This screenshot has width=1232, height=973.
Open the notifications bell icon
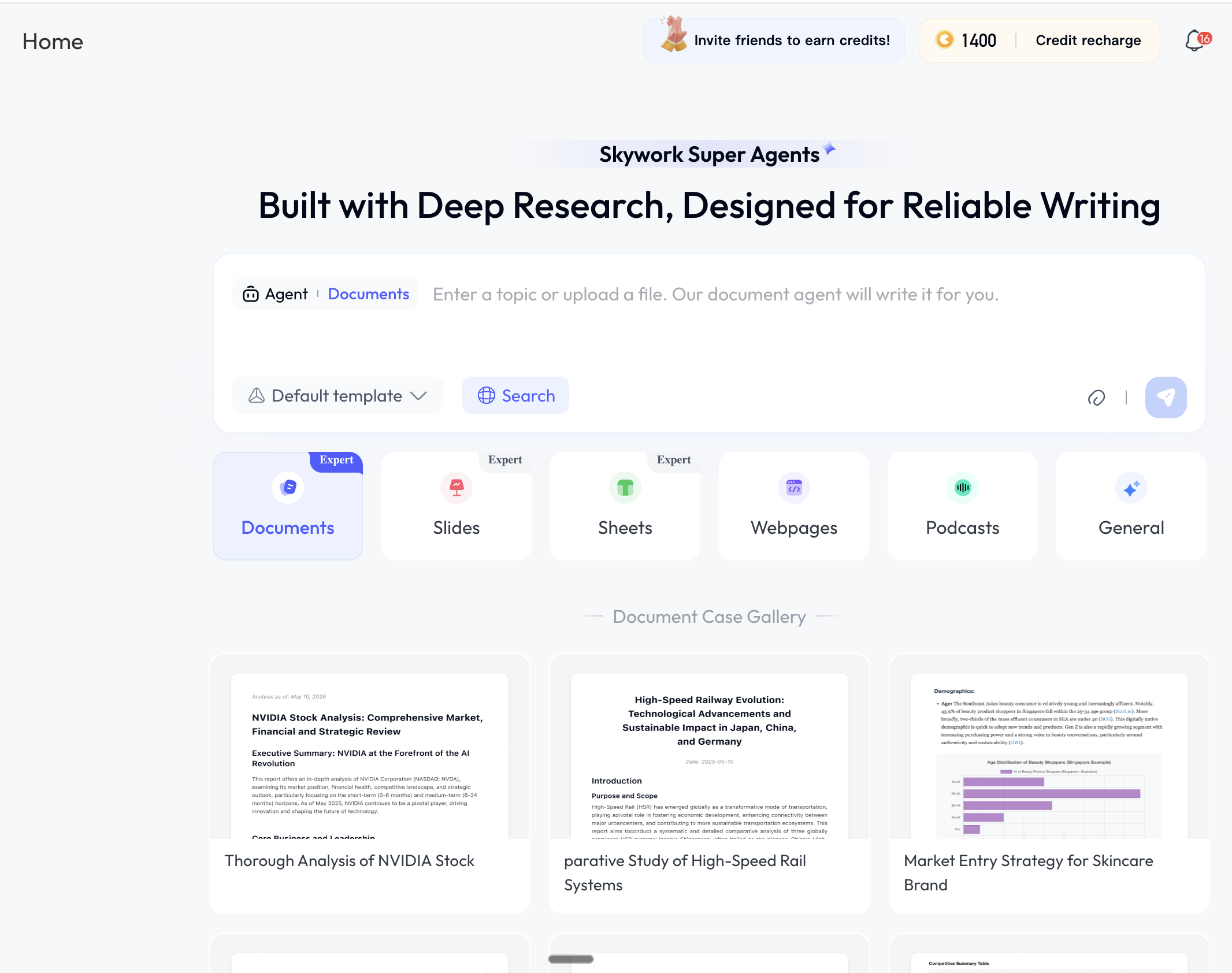pos(1194,41)
